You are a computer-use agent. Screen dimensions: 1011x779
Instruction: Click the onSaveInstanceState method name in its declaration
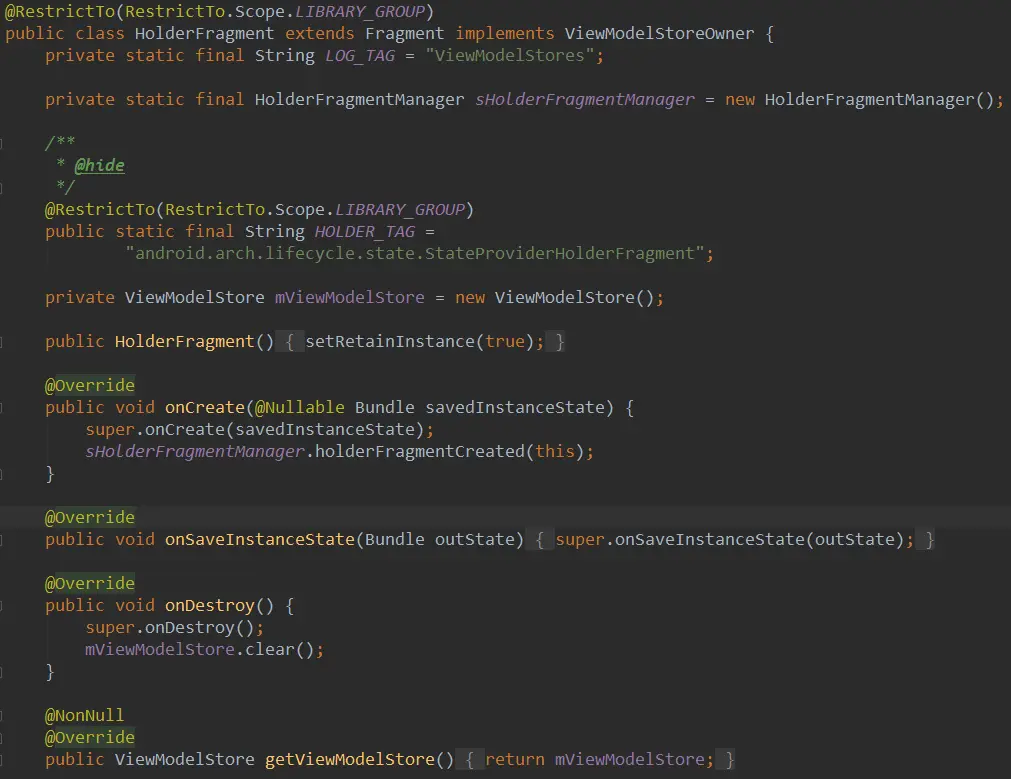click(260, 539)
